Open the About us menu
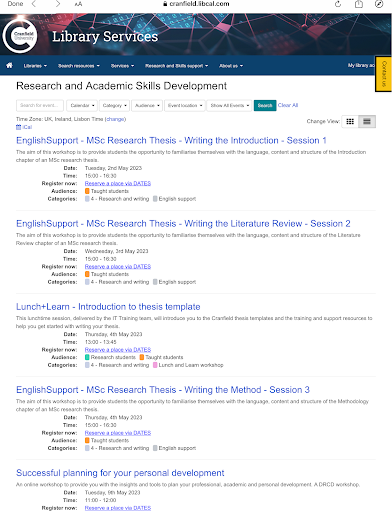The height and width of the screenshot is (512, 392). click(231, 66)
